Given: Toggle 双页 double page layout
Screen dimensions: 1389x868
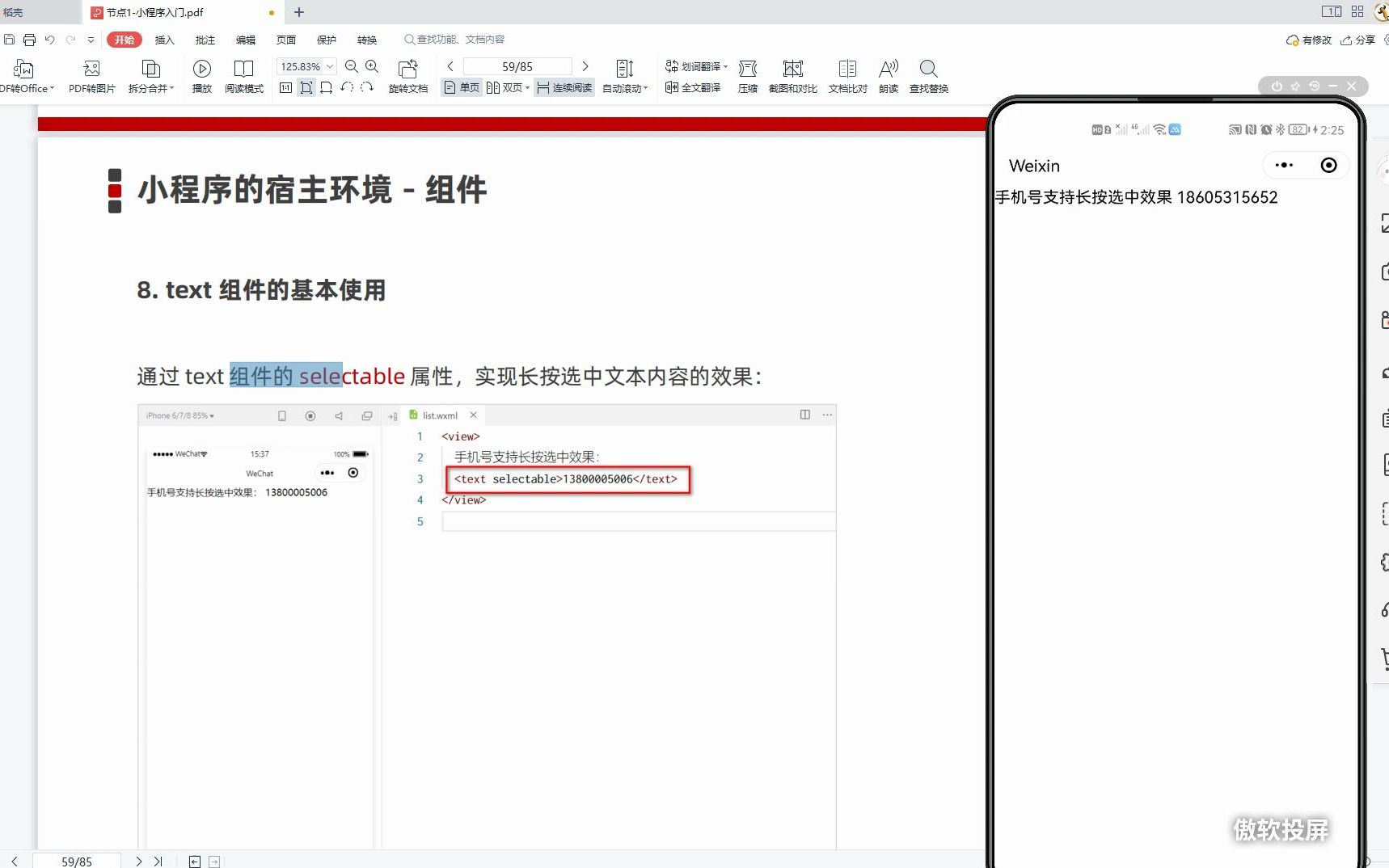Looking at the screenshot, I should pos(505,87).
